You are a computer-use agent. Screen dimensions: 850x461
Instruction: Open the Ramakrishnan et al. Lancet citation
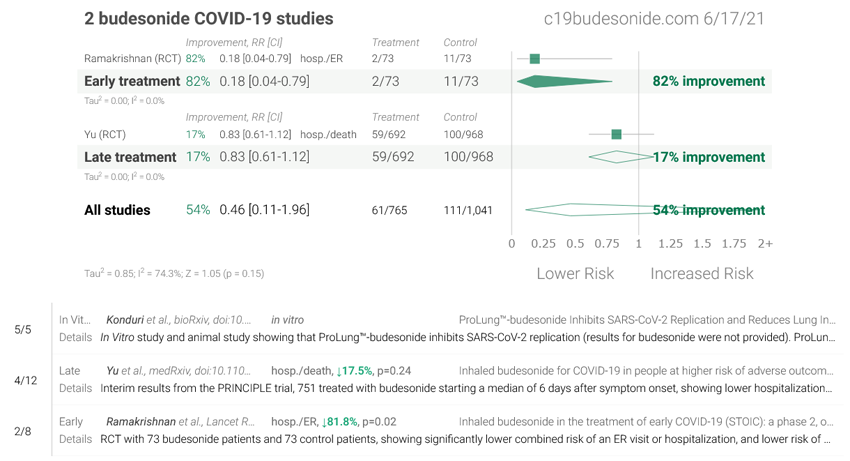180,422
